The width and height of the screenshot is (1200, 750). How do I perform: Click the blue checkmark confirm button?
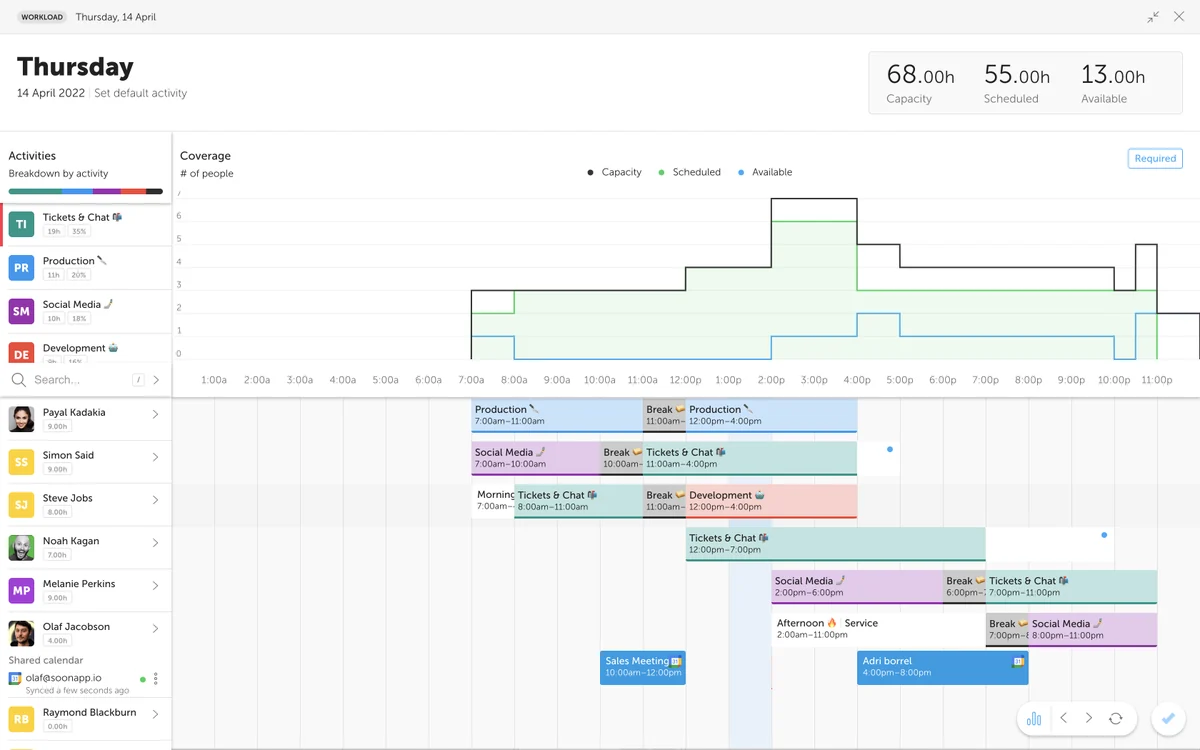1165,719
